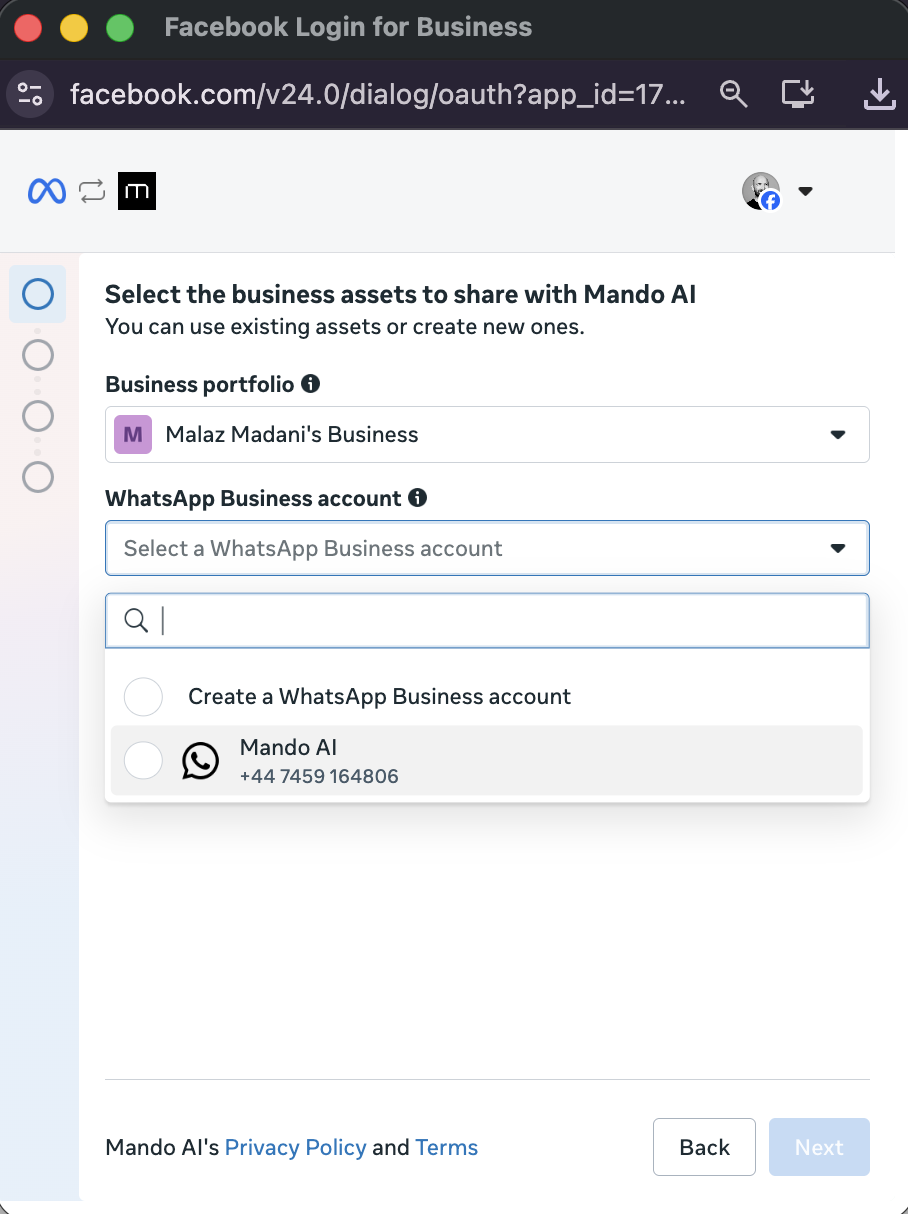908x1214 pixels.
Task: Click the first step indicator in sidebar
Action: tap(38, 294)
